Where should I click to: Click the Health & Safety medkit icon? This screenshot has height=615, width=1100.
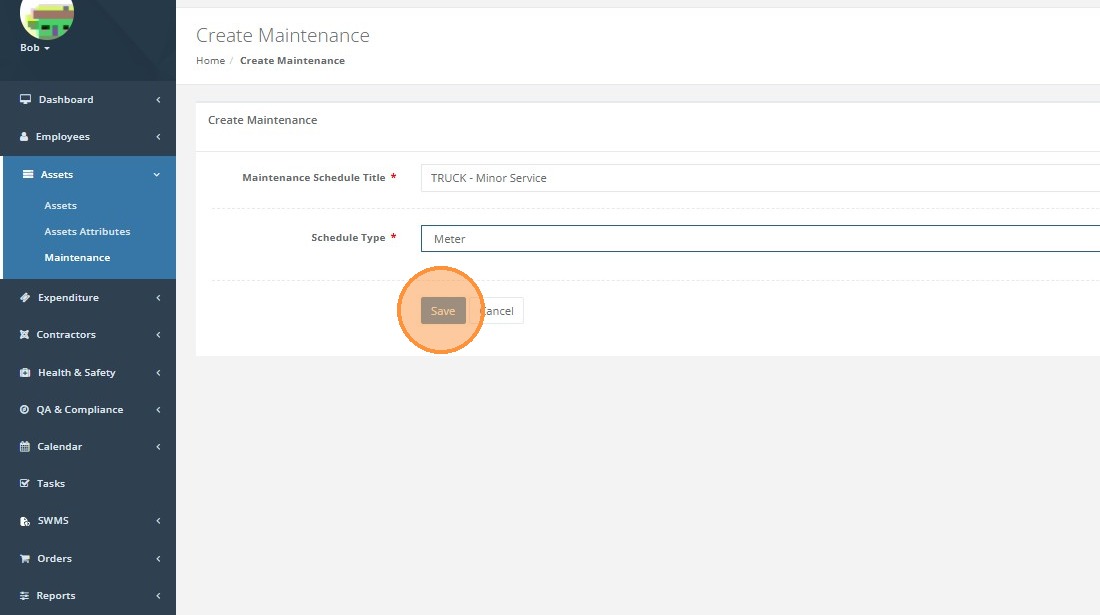[x=25, y=373]
